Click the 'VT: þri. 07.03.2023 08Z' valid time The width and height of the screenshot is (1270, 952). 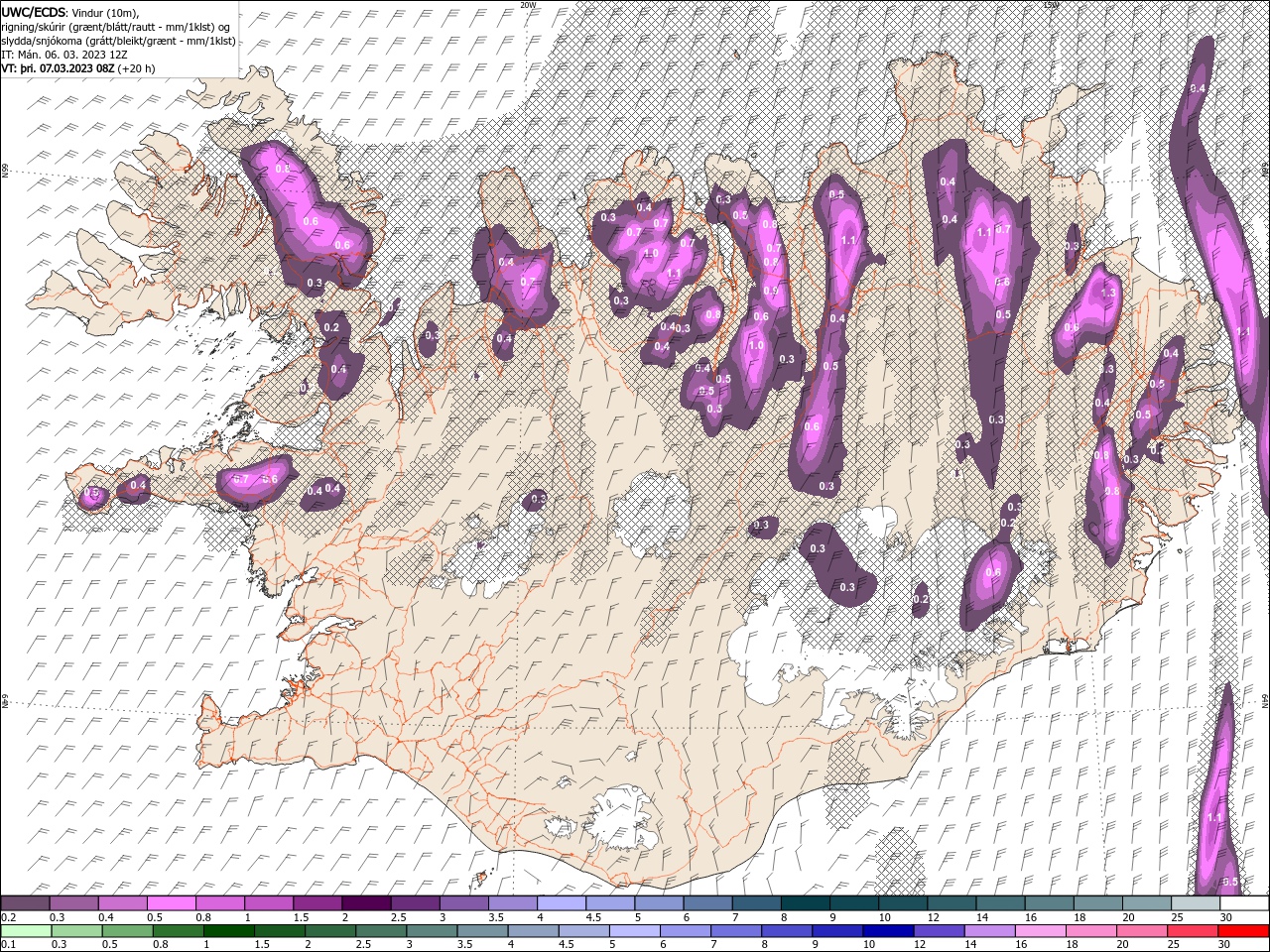pyautogui.click(x=58, y=68)
